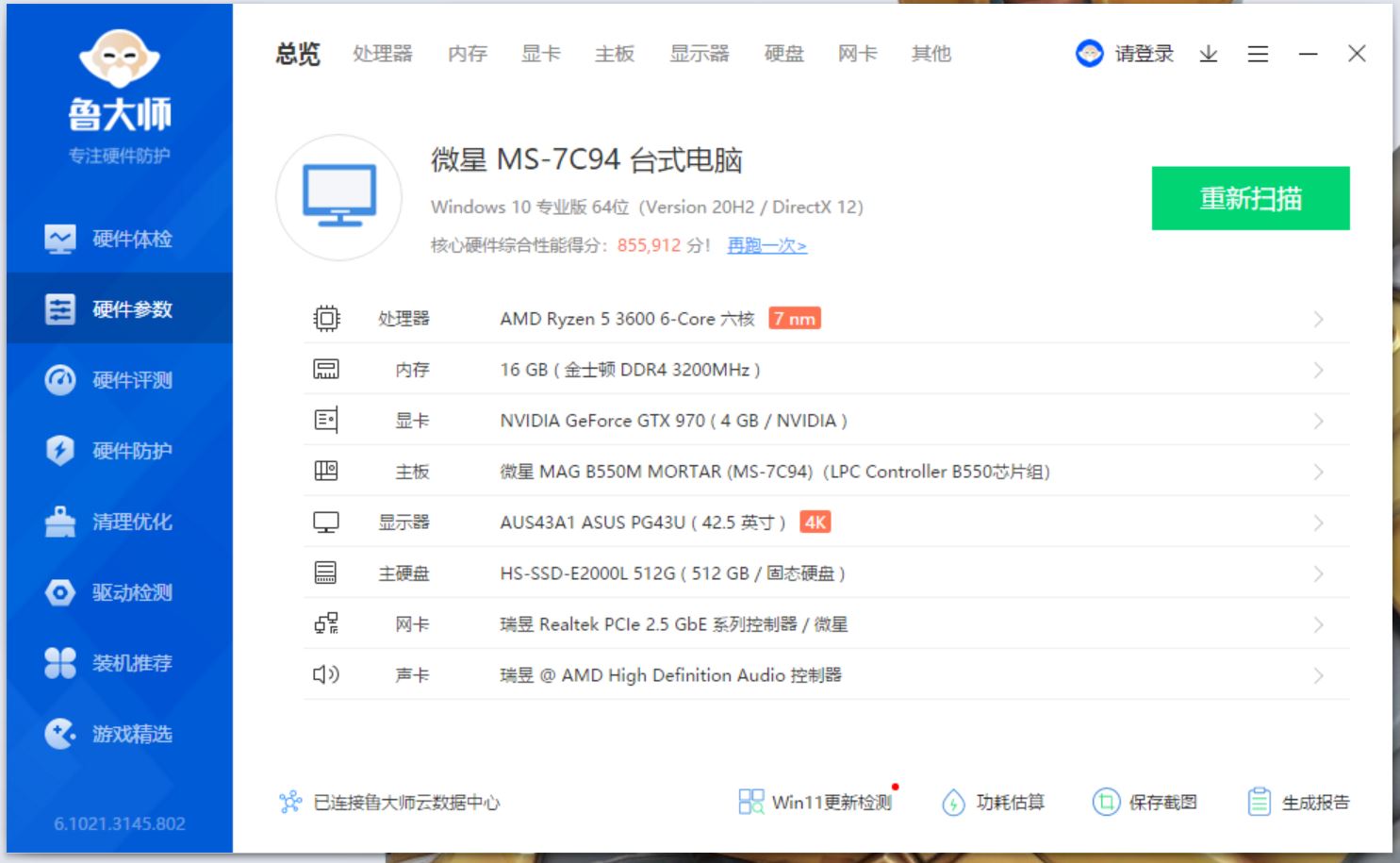Open 硬件防护 shield icon

[x=60, y=451]
